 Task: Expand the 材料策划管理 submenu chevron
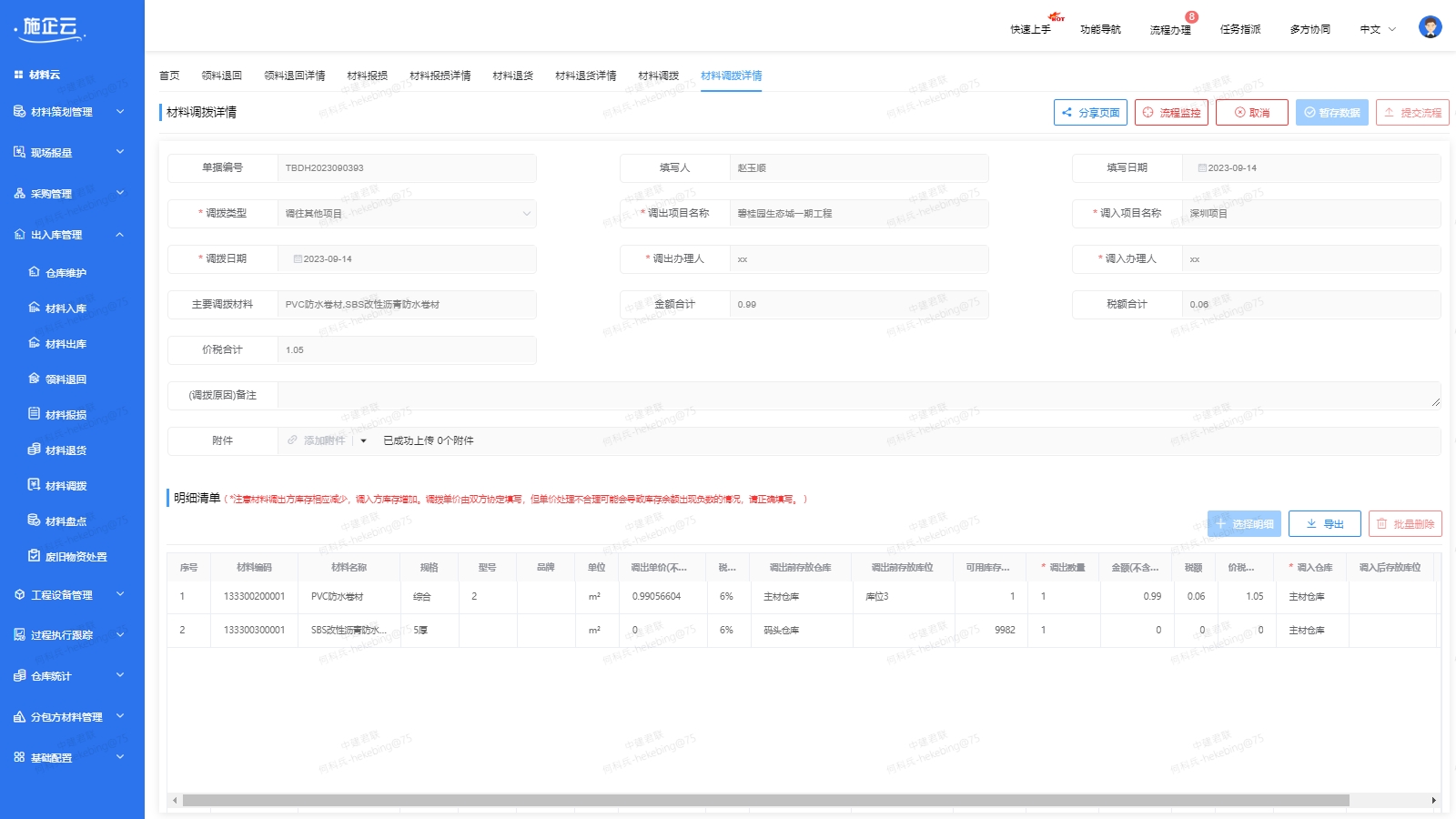pos(120,111)
